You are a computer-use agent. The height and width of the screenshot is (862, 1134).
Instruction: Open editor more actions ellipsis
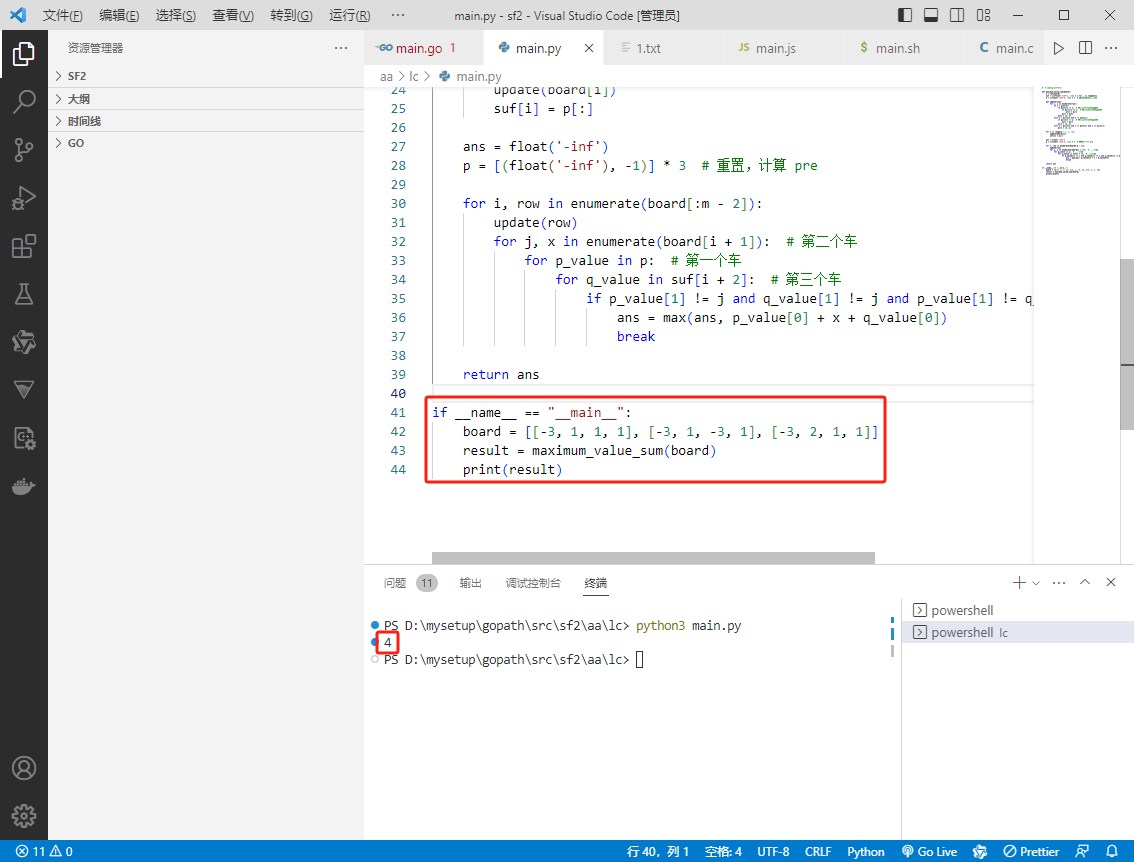tap(1112, 48)
